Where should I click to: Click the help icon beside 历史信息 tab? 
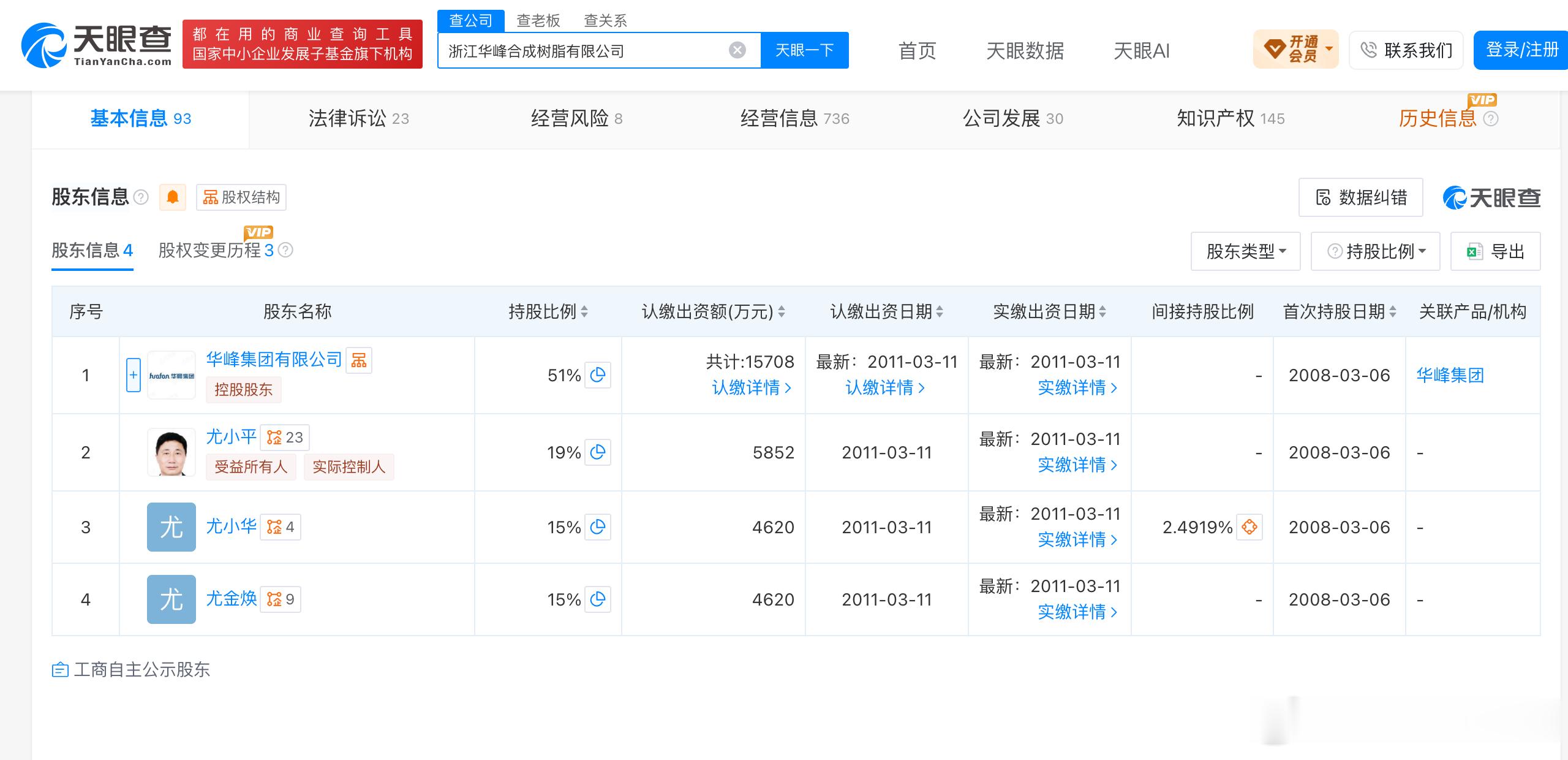click(x=1491, y=119)
